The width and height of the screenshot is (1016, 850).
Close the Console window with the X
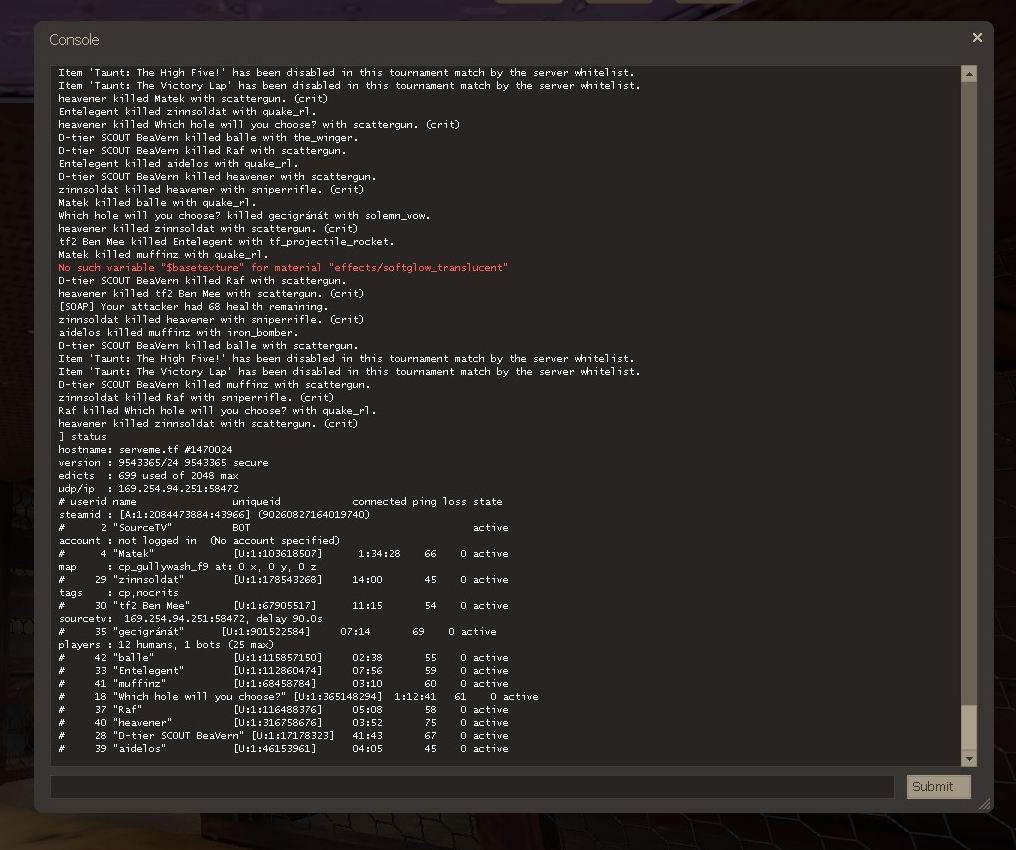point(977,38)
